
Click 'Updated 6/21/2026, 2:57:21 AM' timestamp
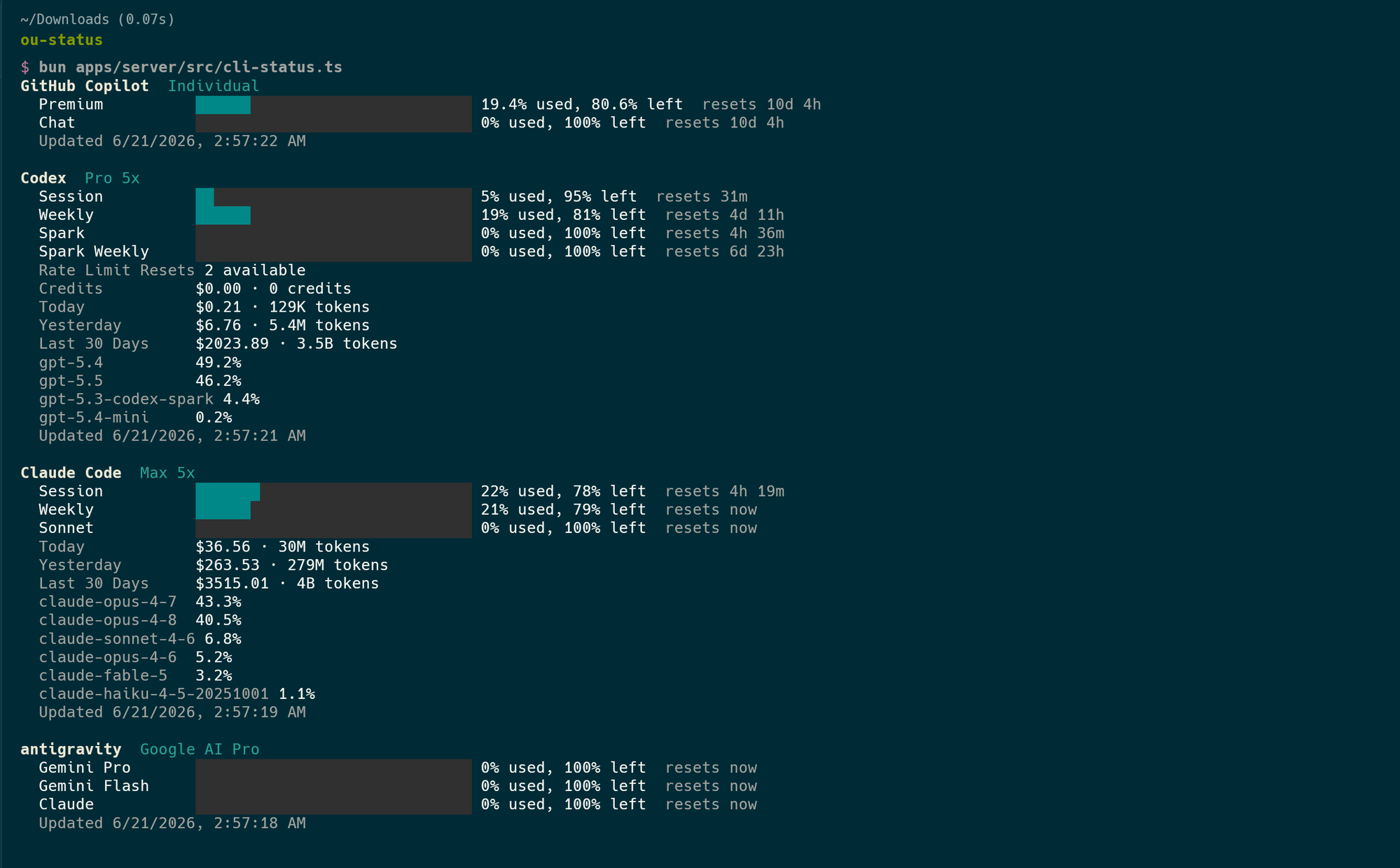tap(172, 436)
